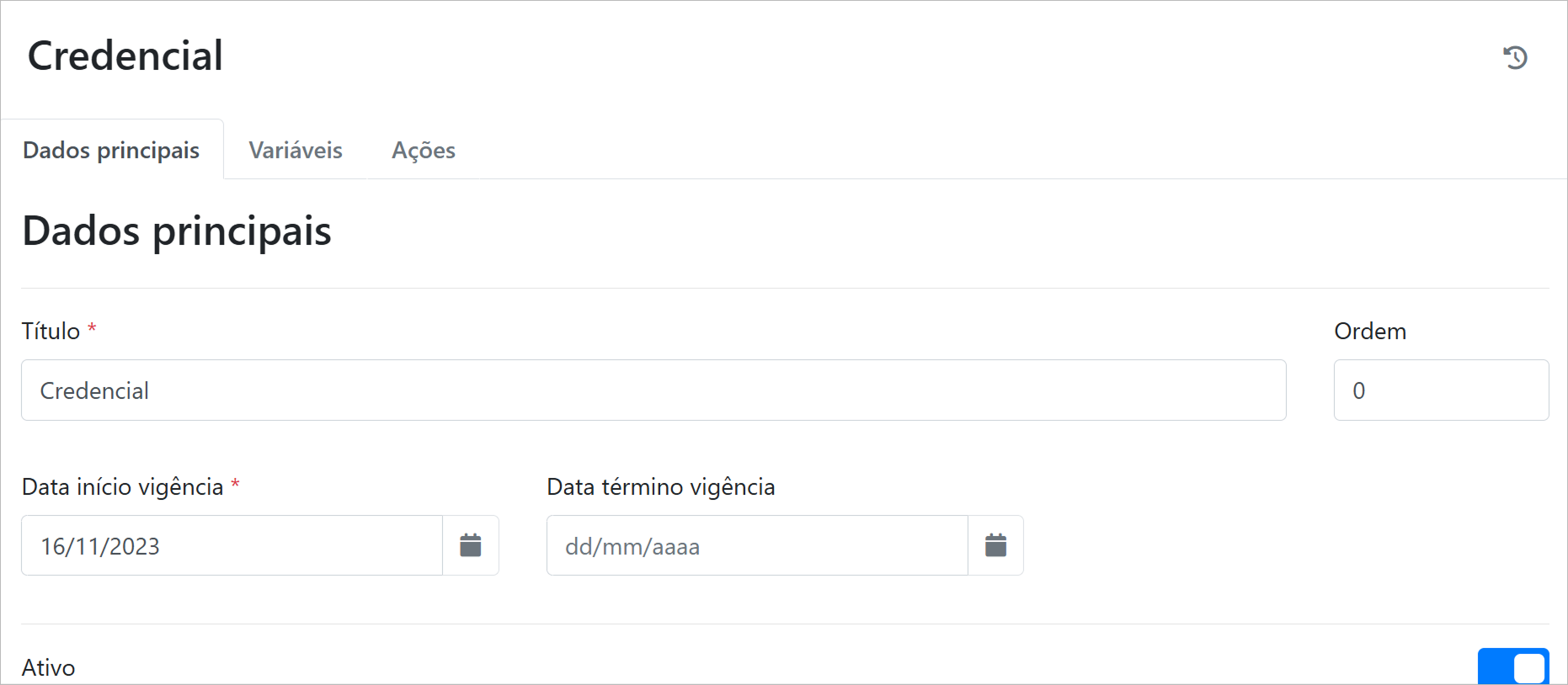Open calendar picker for Data término vigência
The height and width of the screenshot is (685, 1568).
(995, 545)
